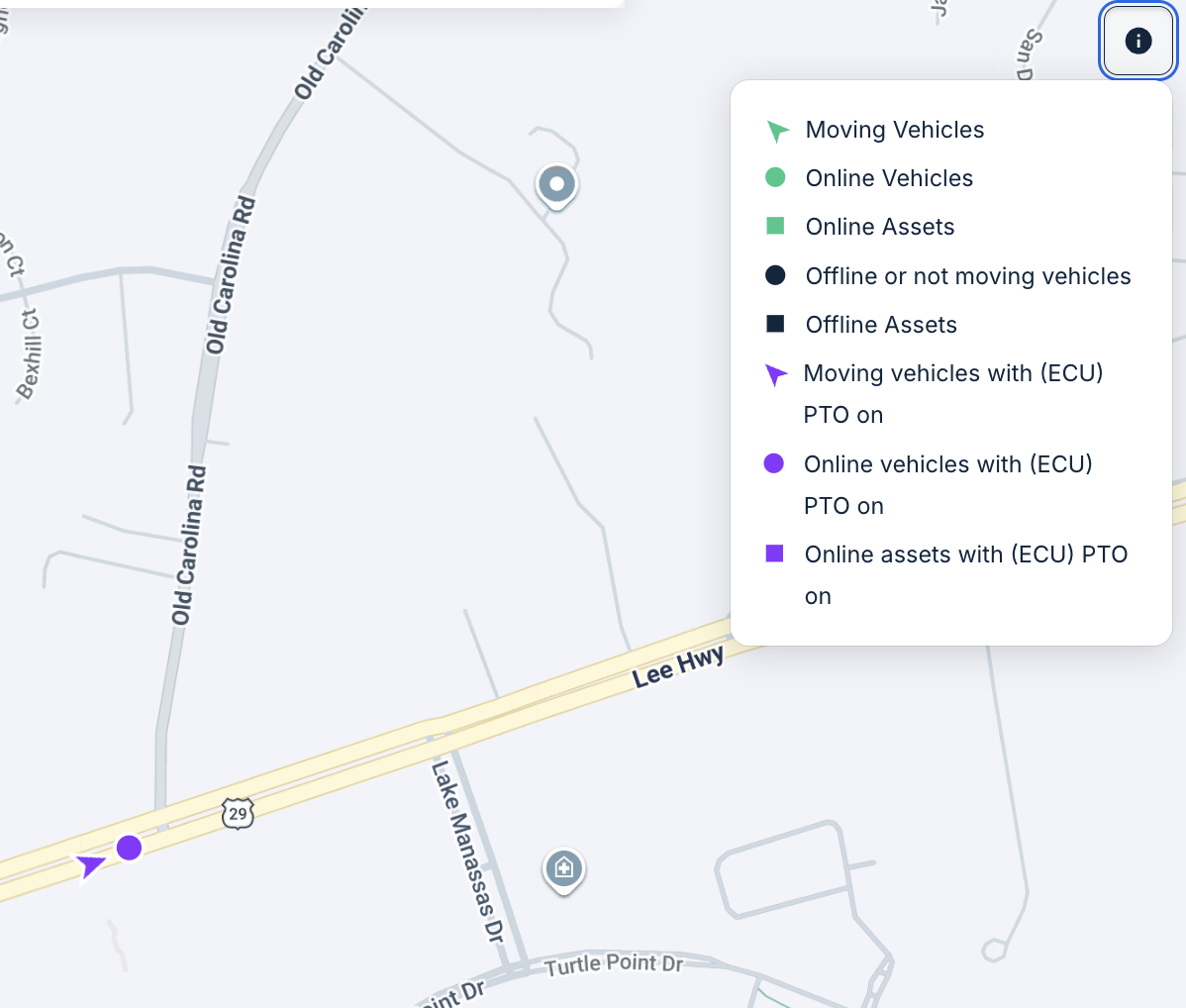The height and width of the screenshot is (1008, 1186).
Task: Click the purple PTO online circle legend icon
Action: pos(774,463)
